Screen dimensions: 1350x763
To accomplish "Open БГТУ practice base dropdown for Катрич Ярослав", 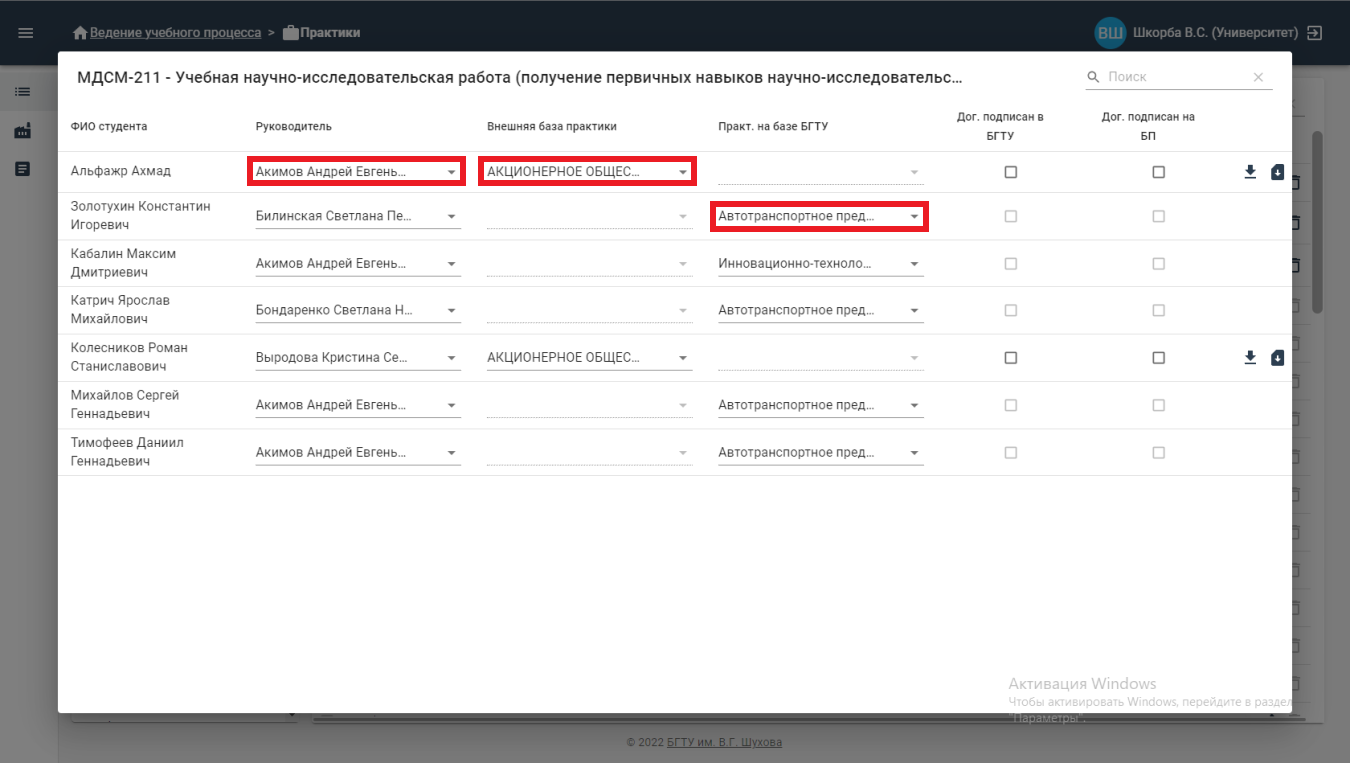I will coord(820,311).
